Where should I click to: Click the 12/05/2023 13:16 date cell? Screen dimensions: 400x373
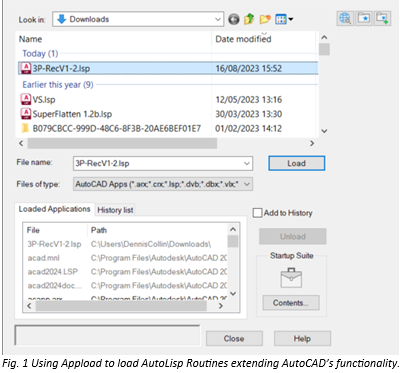coord(248,99)
